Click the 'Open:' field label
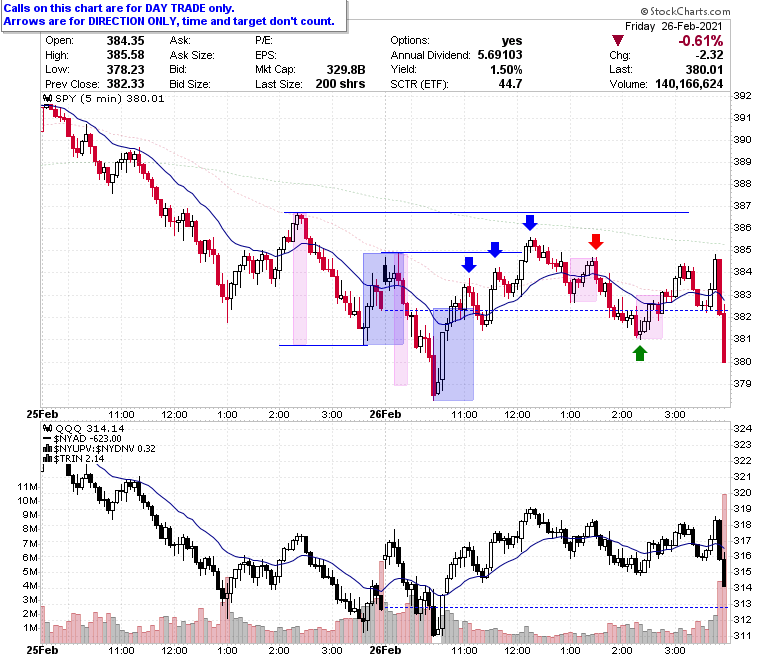This screenshot has height=659, width=780. (59, 41)
